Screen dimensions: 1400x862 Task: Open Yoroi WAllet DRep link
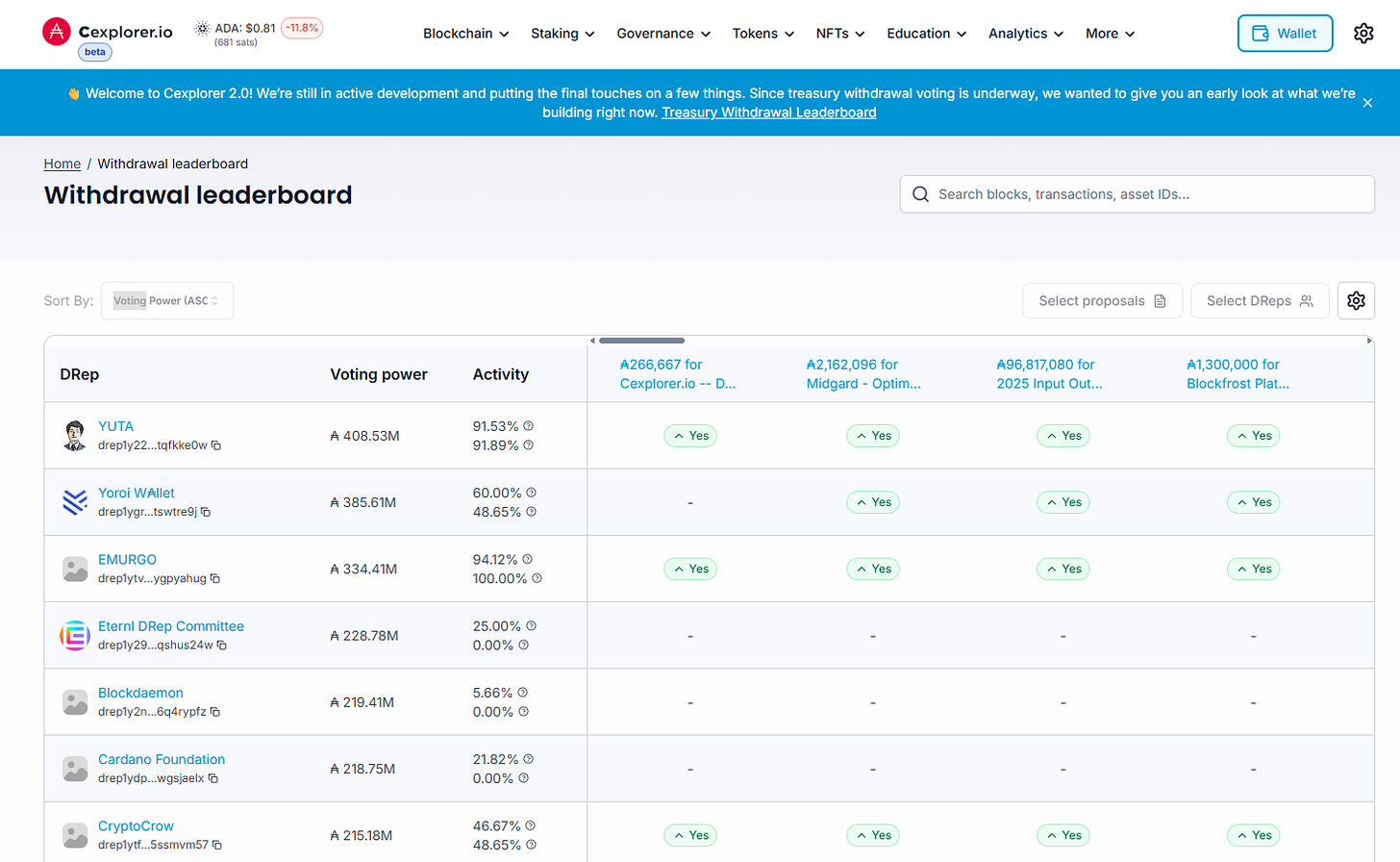137,493
